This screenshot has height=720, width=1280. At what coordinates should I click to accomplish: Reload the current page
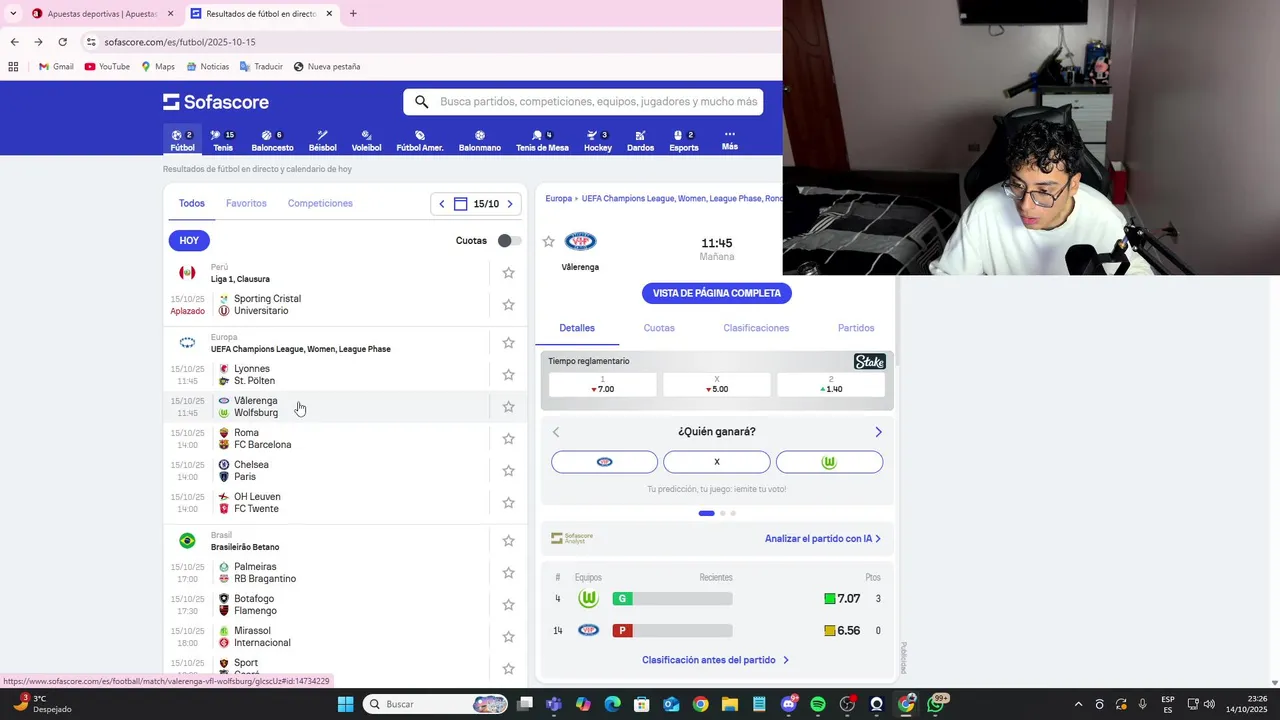pos(63,42)
